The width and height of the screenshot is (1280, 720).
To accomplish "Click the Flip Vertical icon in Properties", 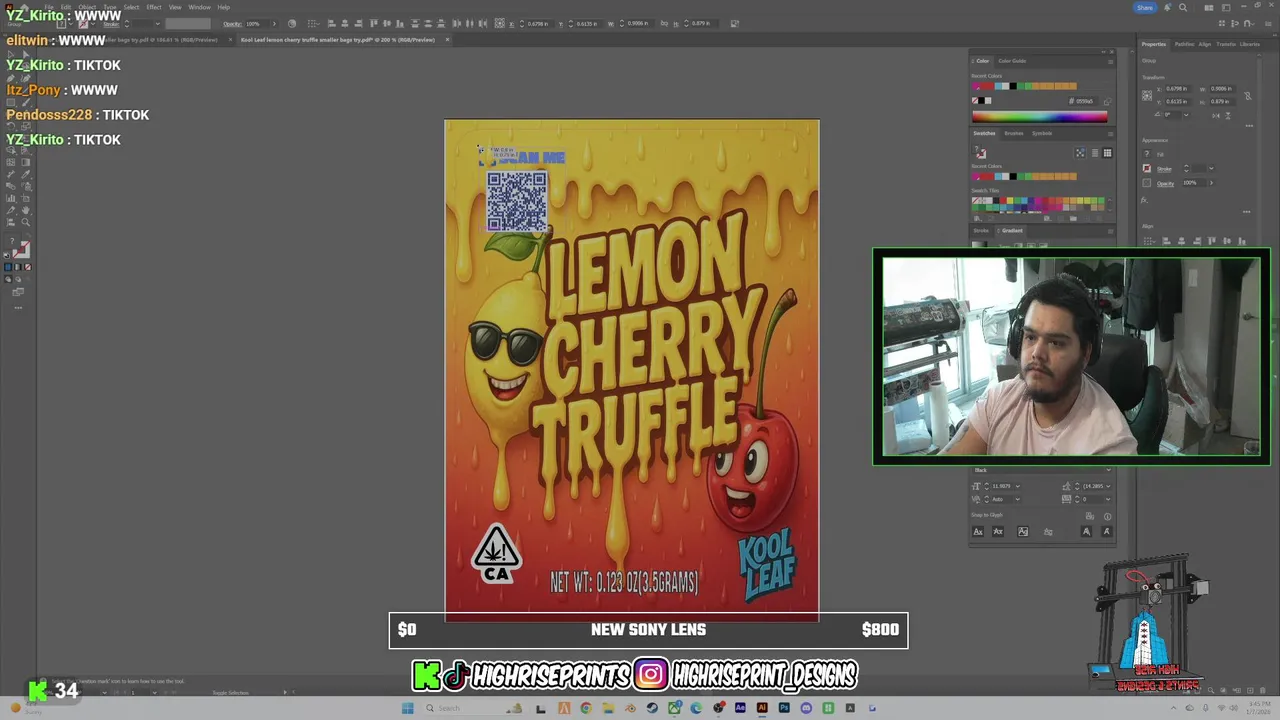I will [x=1228, y=116].
